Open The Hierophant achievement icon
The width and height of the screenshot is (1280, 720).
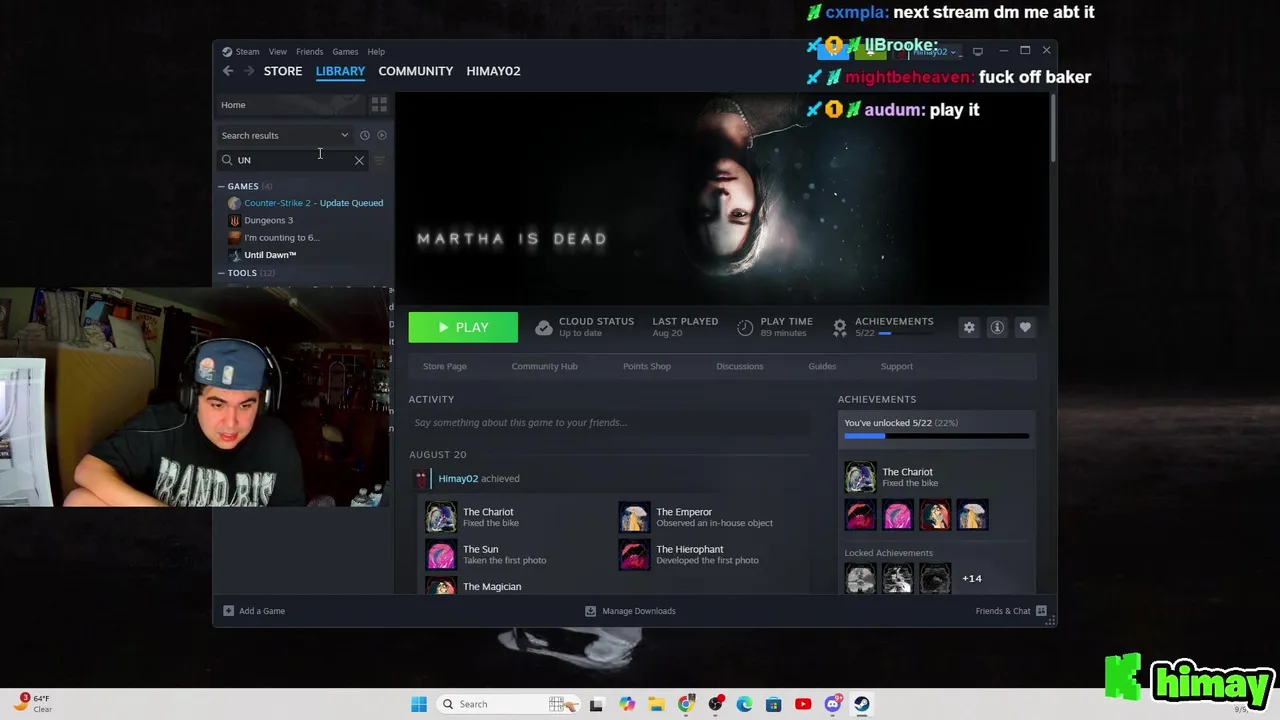pos(634,554)
